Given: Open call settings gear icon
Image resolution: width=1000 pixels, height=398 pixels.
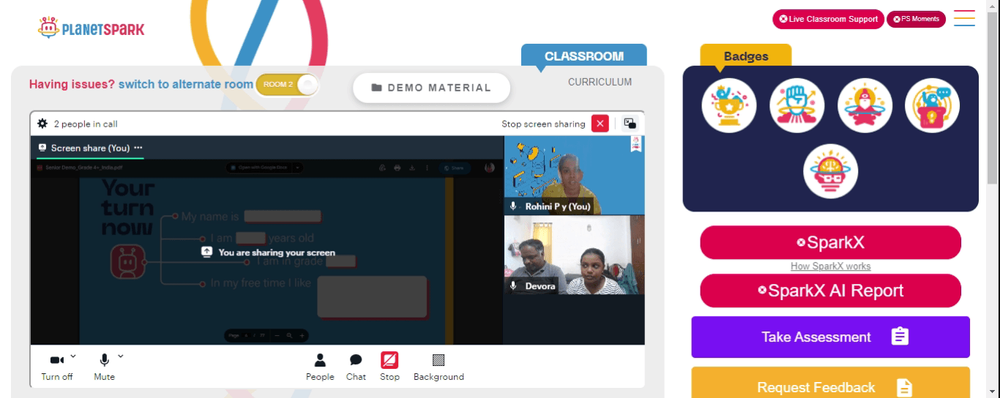Looking at the screenshot, I should point(43,124).
